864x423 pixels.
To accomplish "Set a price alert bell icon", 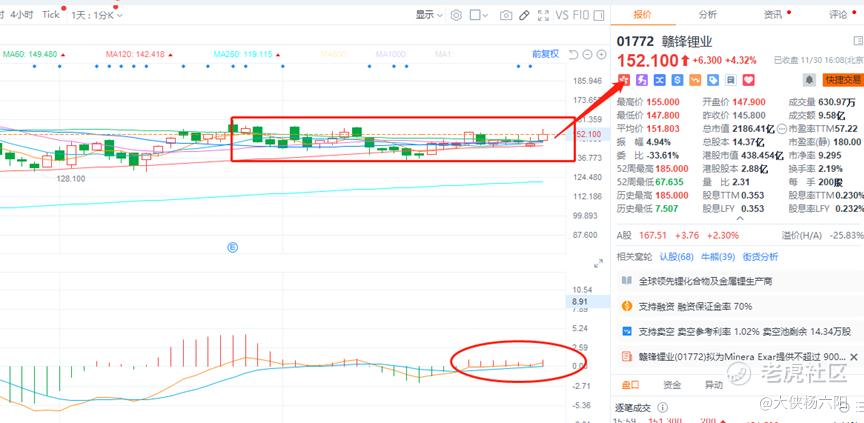I will (809, 80).
